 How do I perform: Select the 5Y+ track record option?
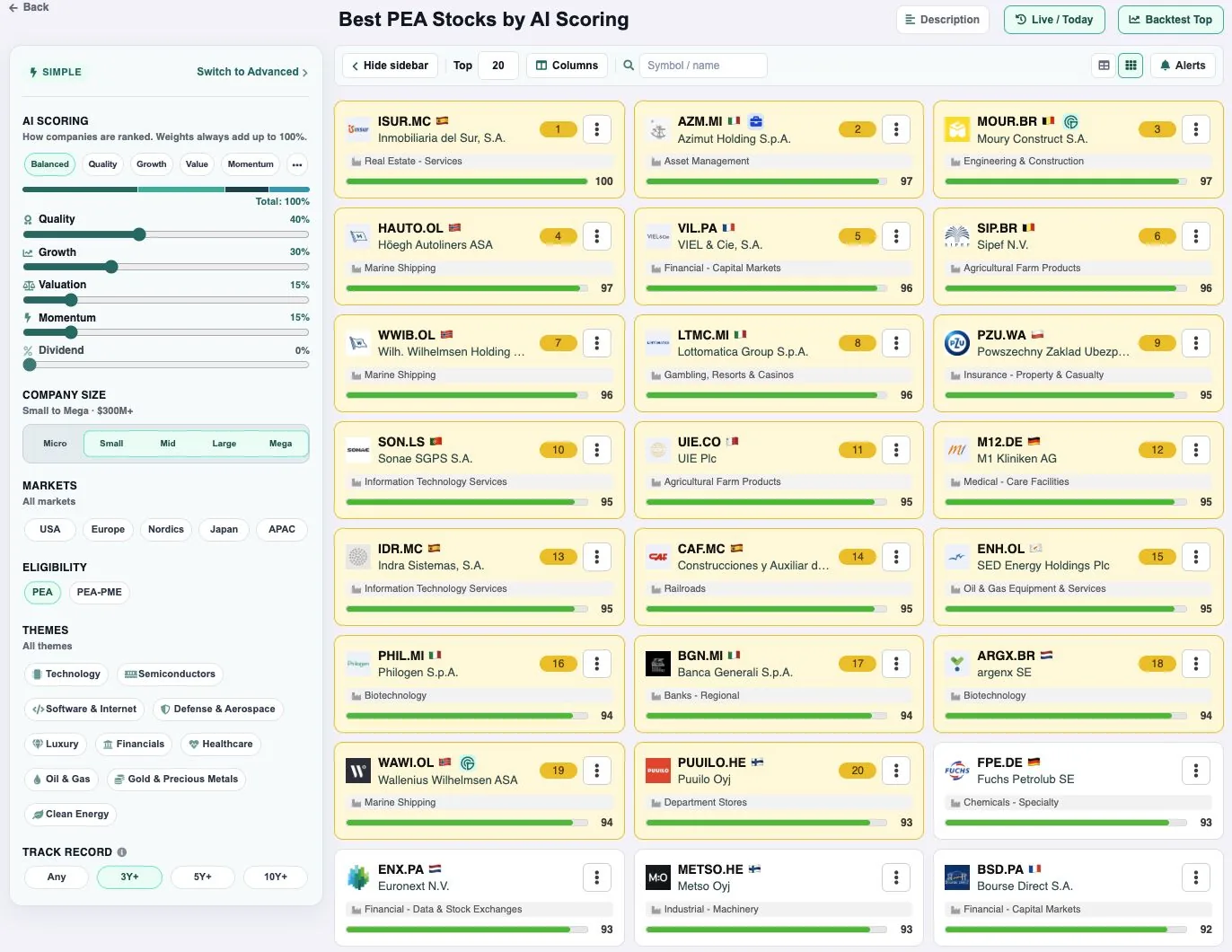(x=203, y=877)
